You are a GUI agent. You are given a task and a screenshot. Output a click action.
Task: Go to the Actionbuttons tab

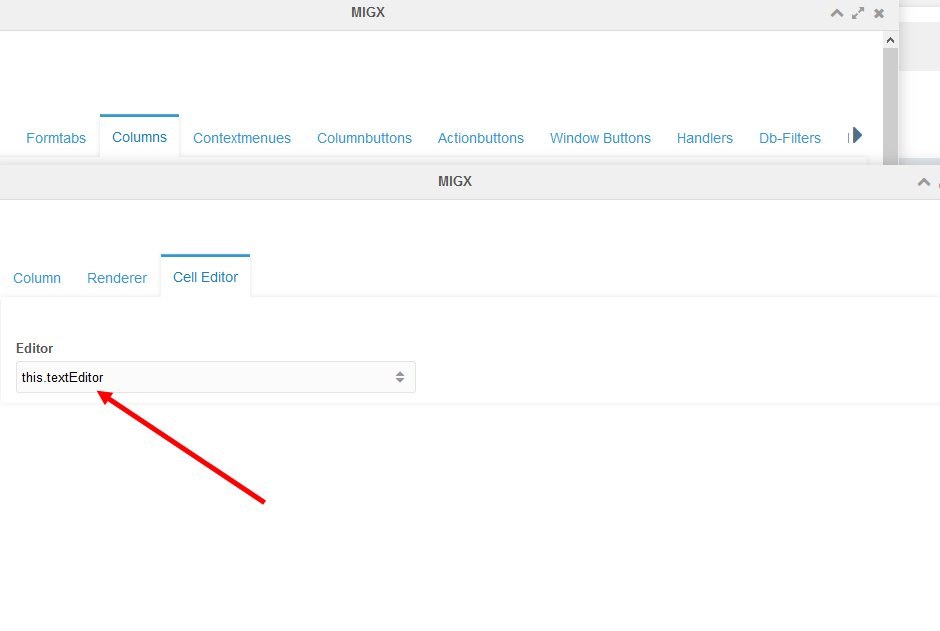pyautogui.click(x=480, y=138)
